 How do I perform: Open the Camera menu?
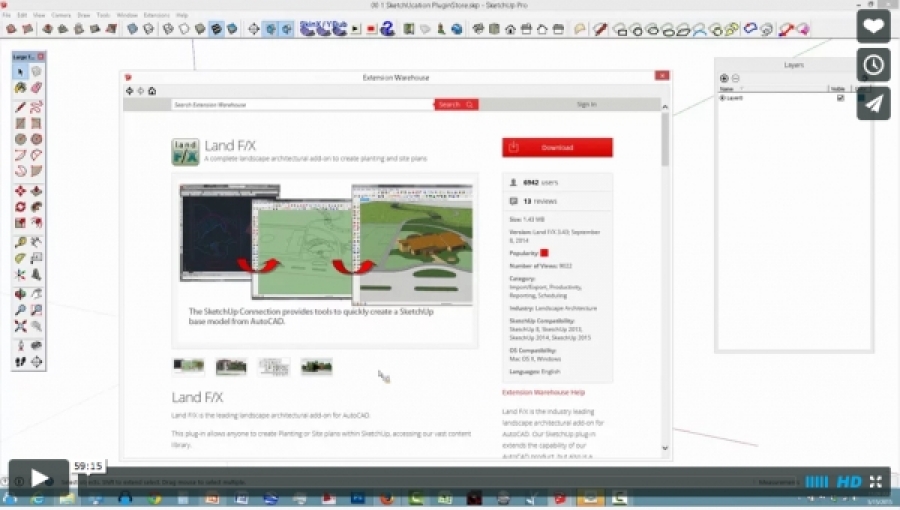coord(61,15)
